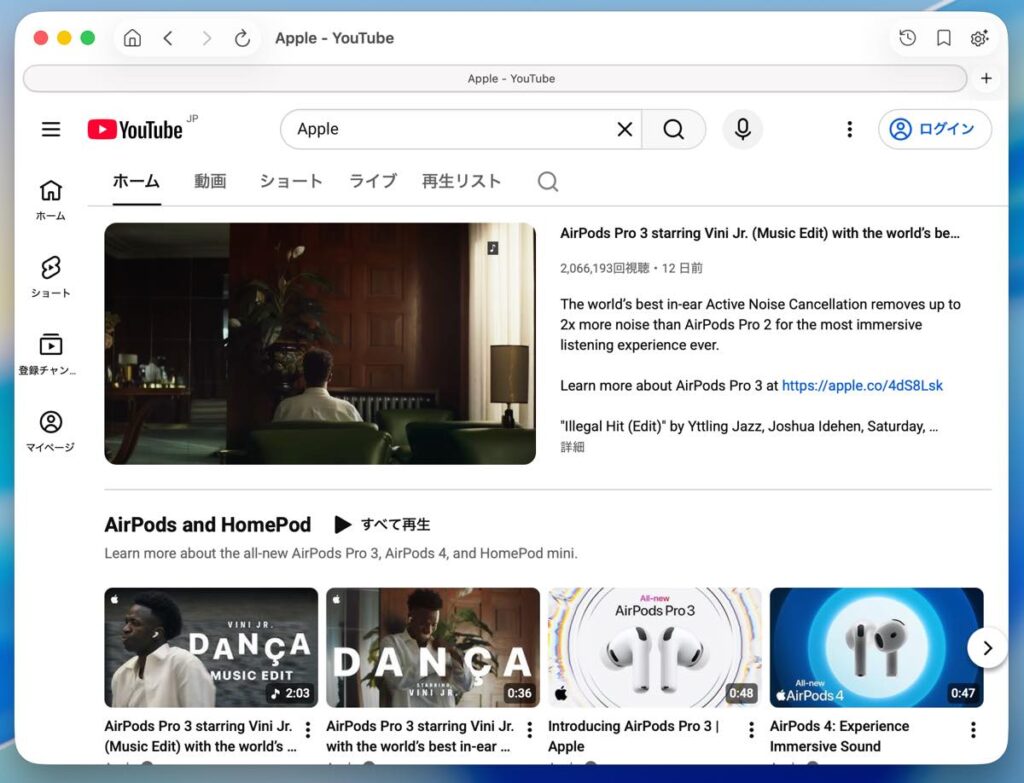Click すべて再生 play all button
This screenshot has width=1024, height=783.
click(x=383, y=524)
